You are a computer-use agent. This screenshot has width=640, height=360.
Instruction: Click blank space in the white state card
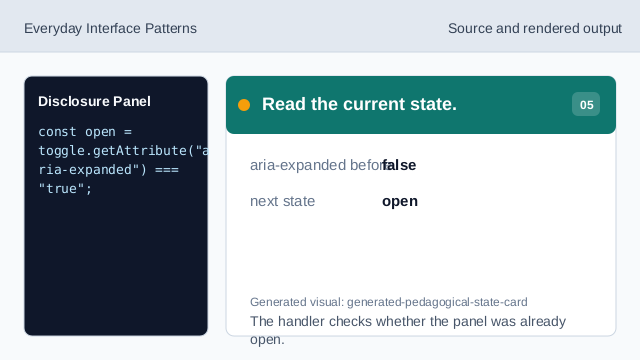click(x=420, y=253)
